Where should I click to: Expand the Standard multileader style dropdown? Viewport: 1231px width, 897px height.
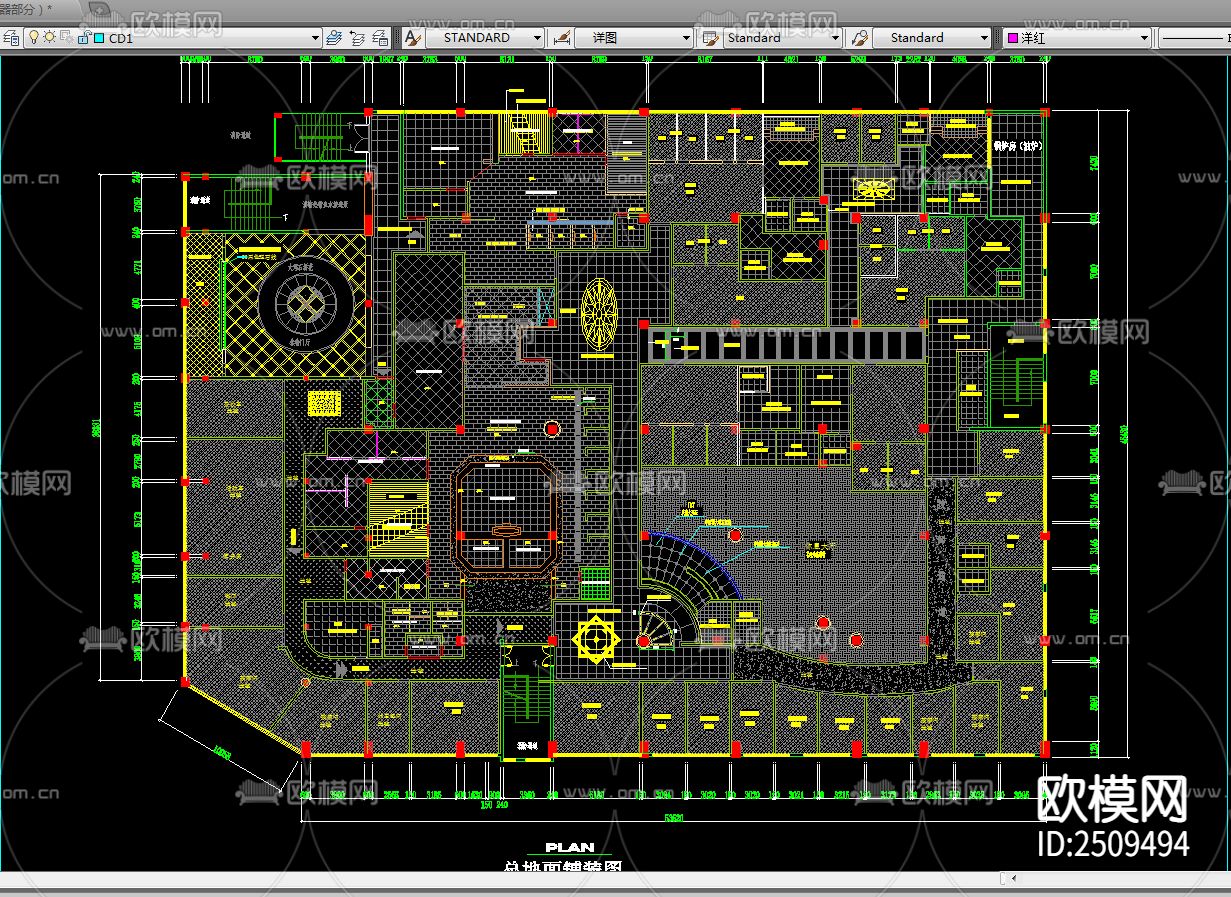click(983, 38)
